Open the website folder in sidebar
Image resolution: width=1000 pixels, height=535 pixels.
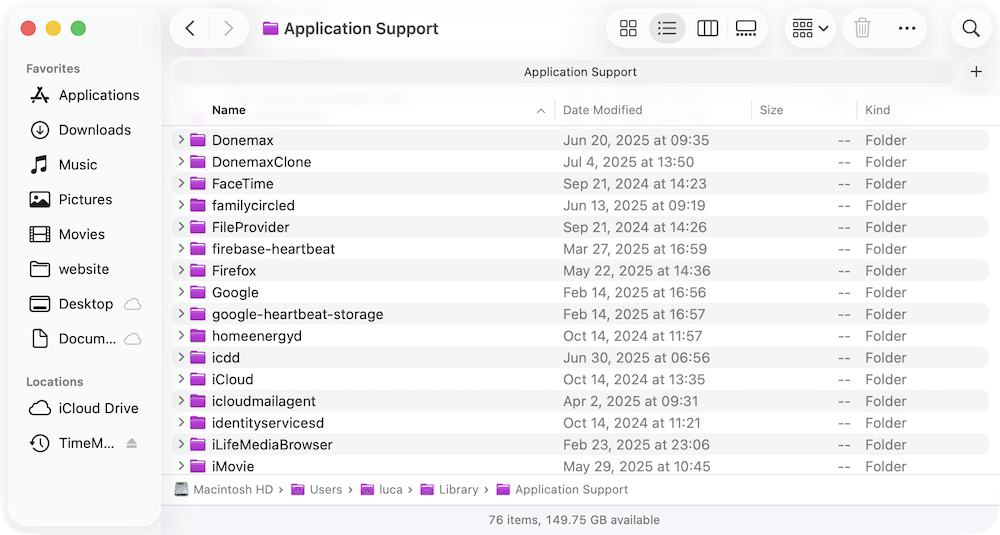point(70,269)
